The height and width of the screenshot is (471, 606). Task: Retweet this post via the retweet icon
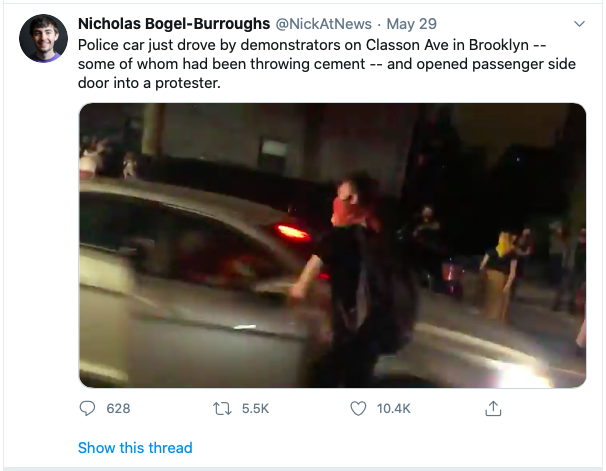coord(222,408)
